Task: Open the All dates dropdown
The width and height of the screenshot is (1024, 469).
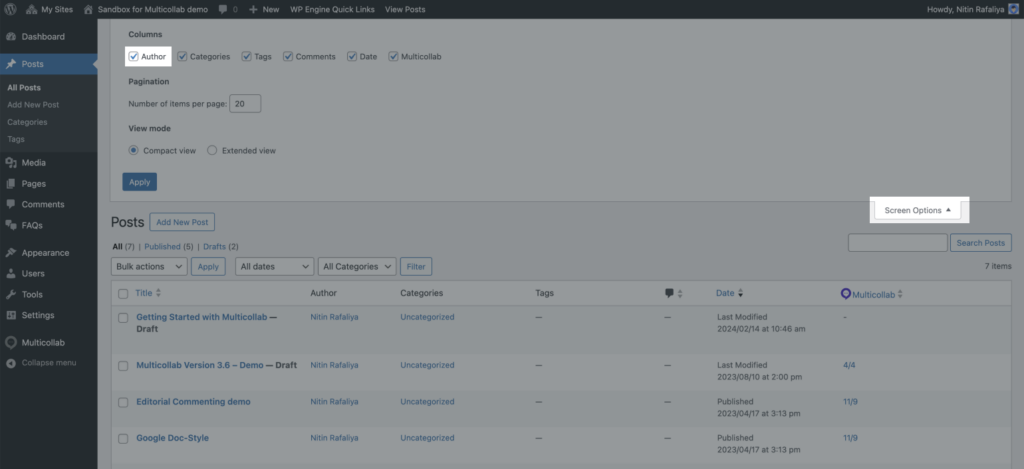Action: coord(274,267)
